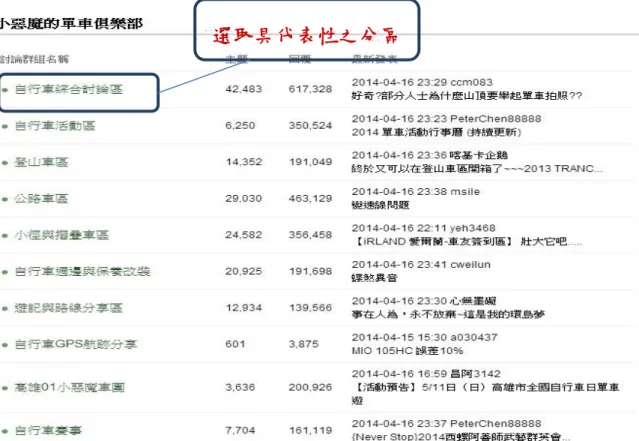Click reply count 161,119
The height and width of the screenshot is (441, 639).
pos(310,430)
